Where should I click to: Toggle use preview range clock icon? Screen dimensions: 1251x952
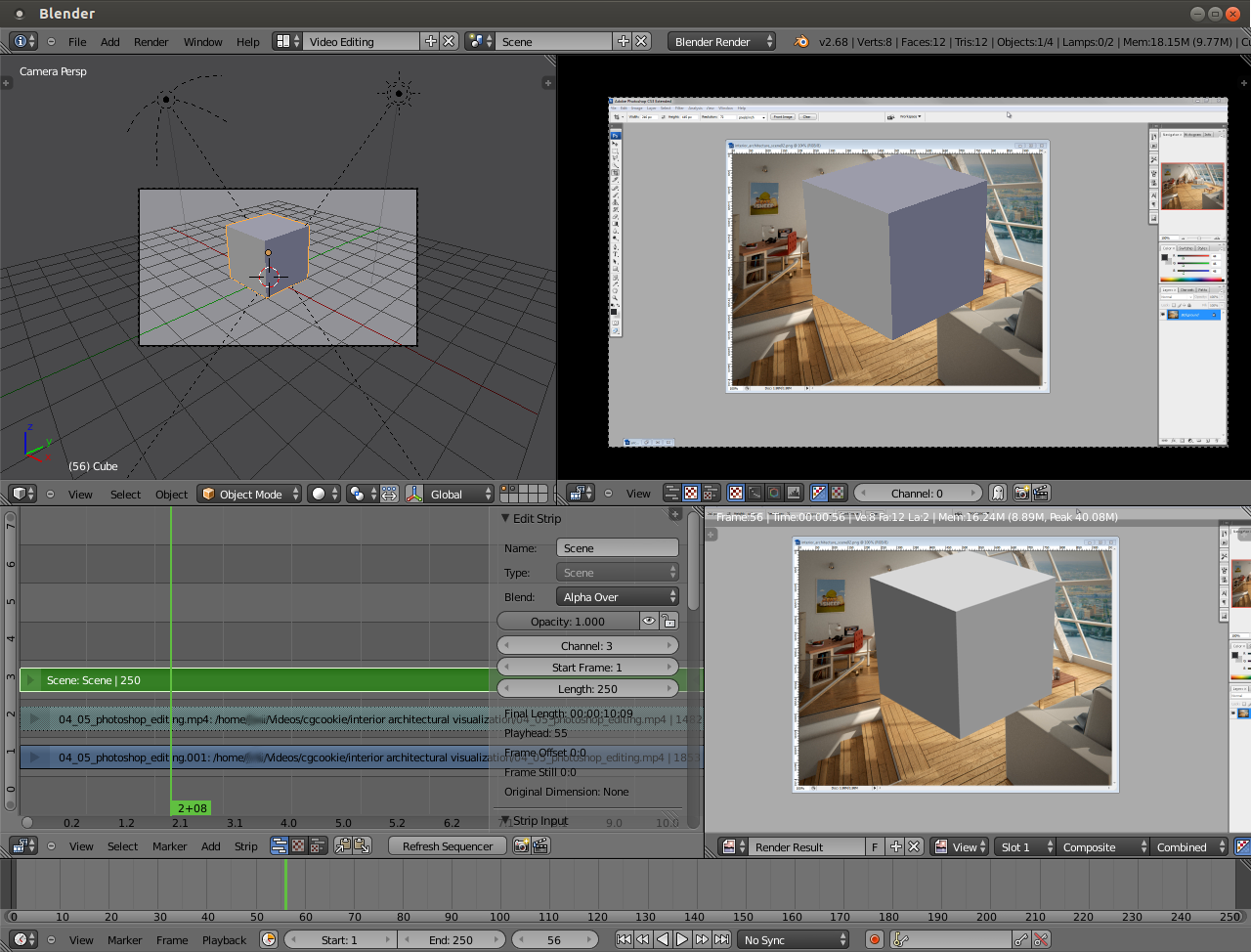(x=269, y=939)
